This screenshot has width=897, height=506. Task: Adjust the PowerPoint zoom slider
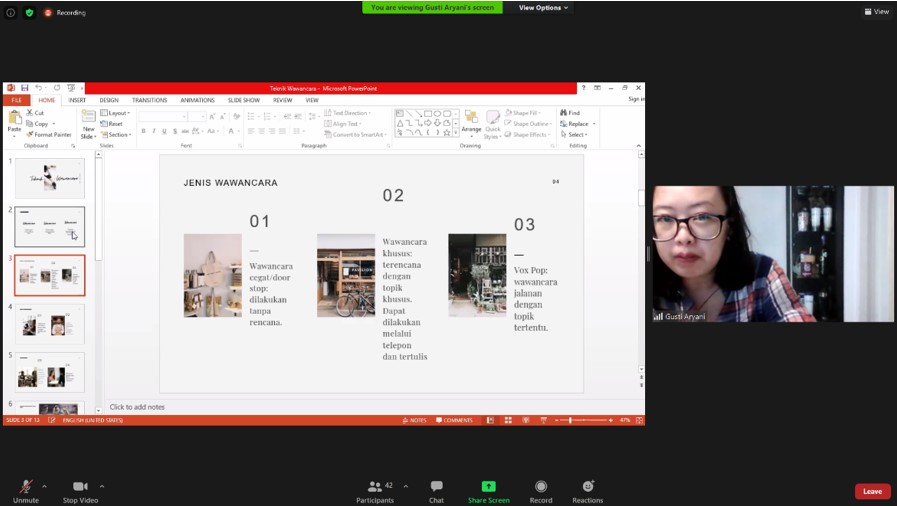570,420
